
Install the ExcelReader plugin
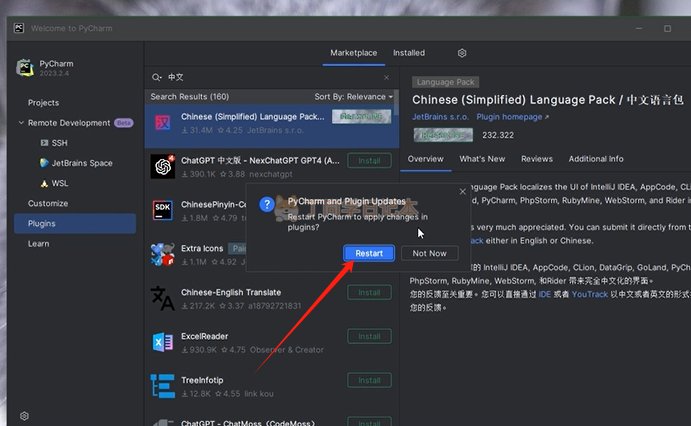coord(369,337)
